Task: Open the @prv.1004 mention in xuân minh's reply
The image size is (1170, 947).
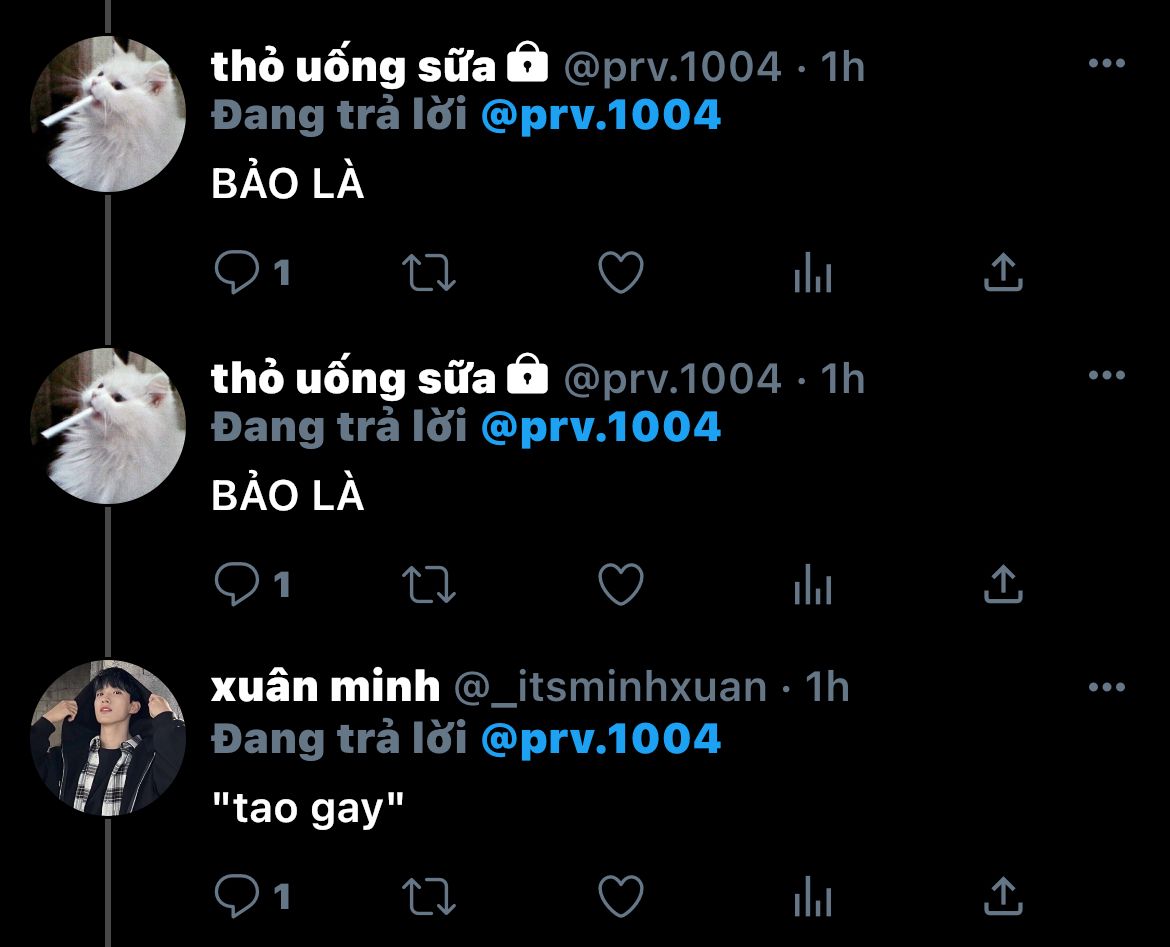Action: tap(601, 740)
